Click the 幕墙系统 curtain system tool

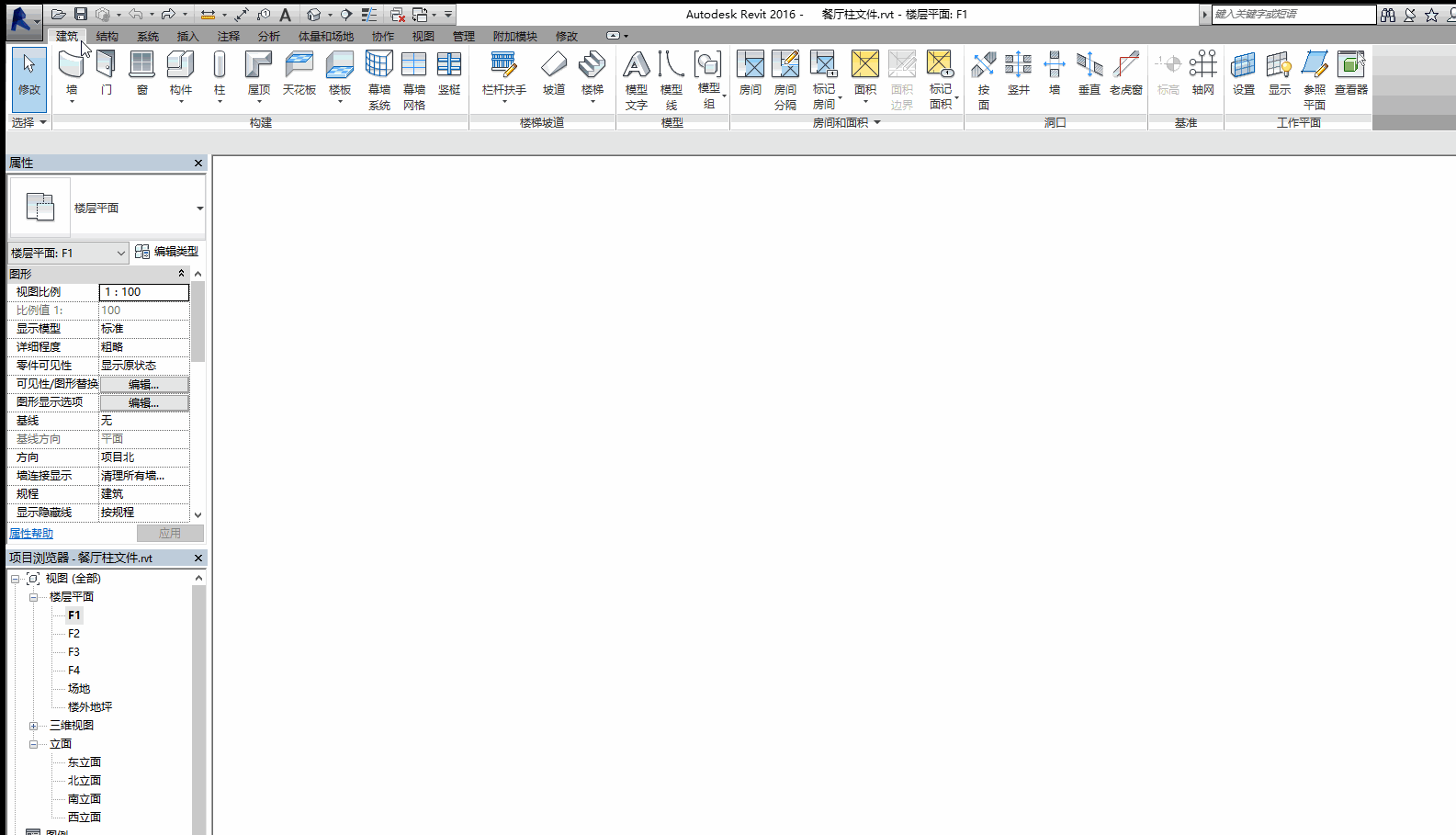tap(379, 80)
